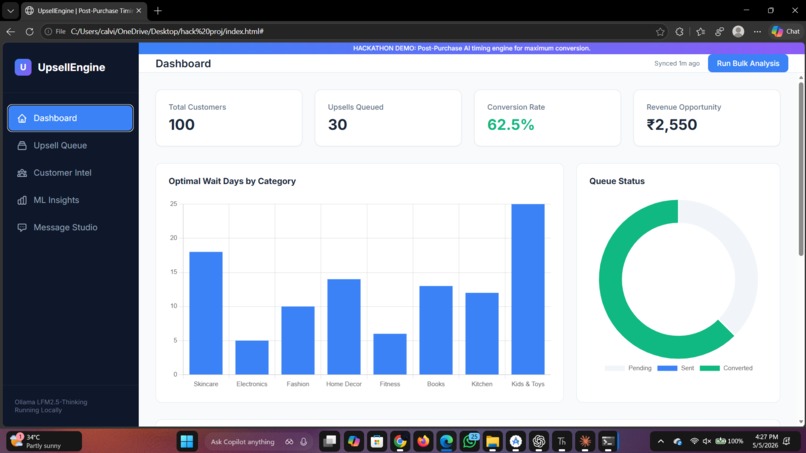Viewport: 806px width, 453px height.
Task: Click the Dashboard home icon
Action: click(x=22, y=118)
